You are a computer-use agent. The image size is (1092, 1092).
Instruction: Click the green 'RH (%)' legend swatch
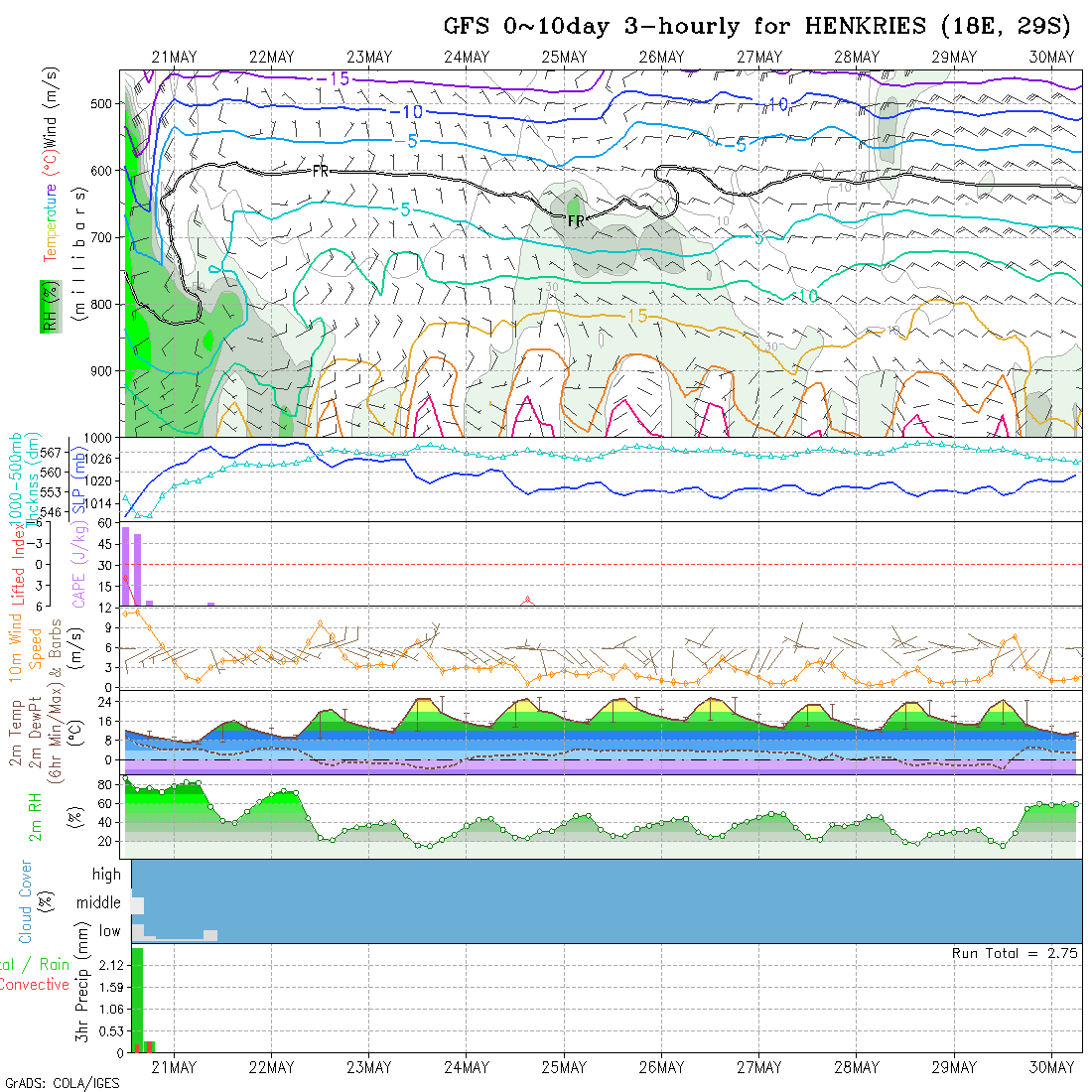point(51,307)
